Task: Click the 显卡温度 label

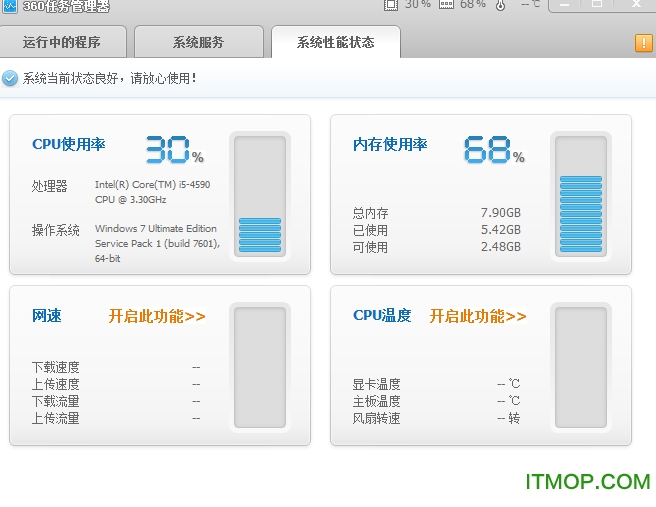Action: [377, 384]
